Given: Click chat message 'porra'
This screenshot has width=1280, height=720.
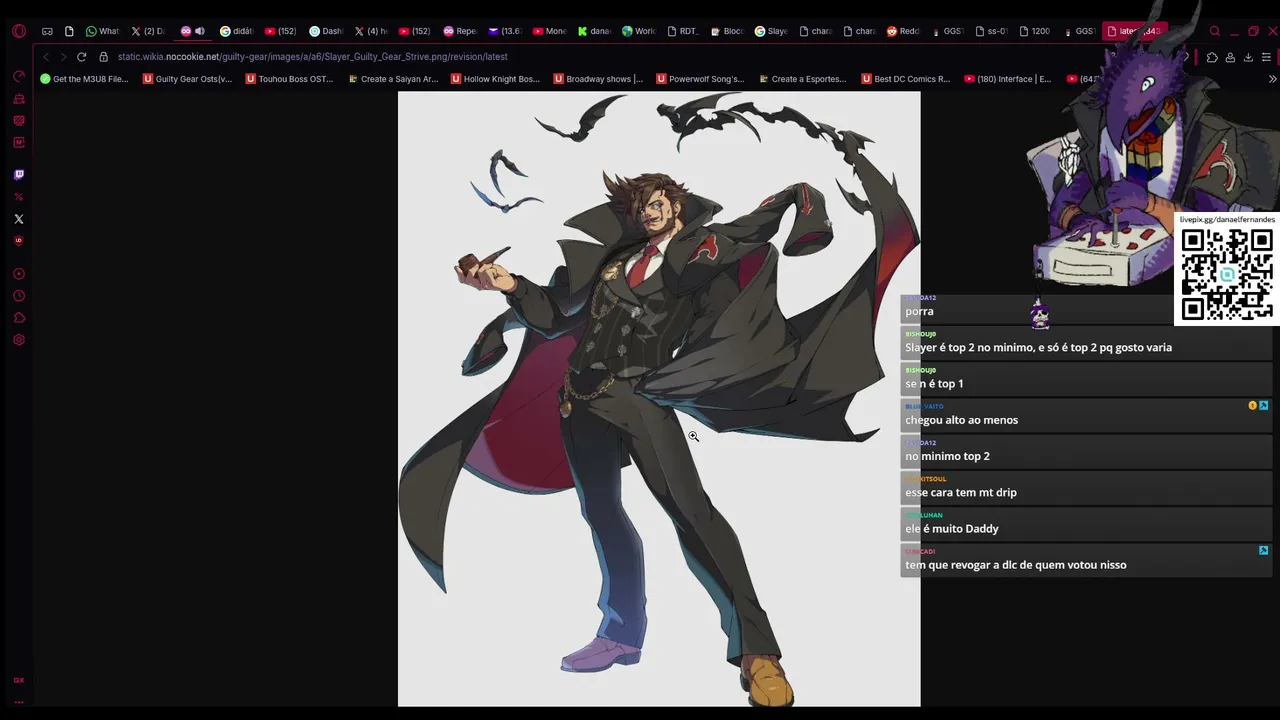Looking at the screenshot, I should point(919,311).
